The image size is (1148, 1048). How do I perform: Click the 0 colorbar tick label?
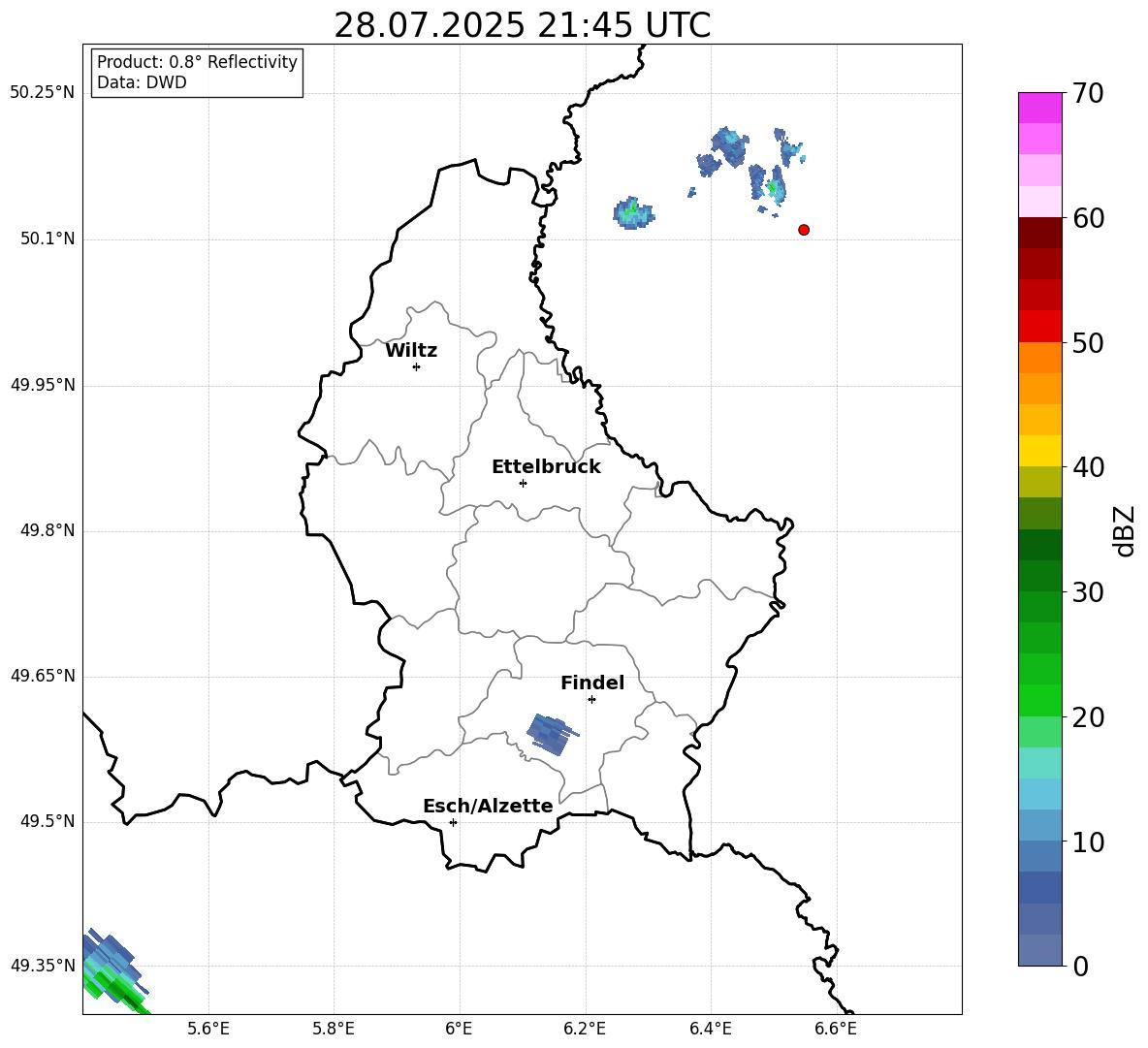tap(1080, 967)
